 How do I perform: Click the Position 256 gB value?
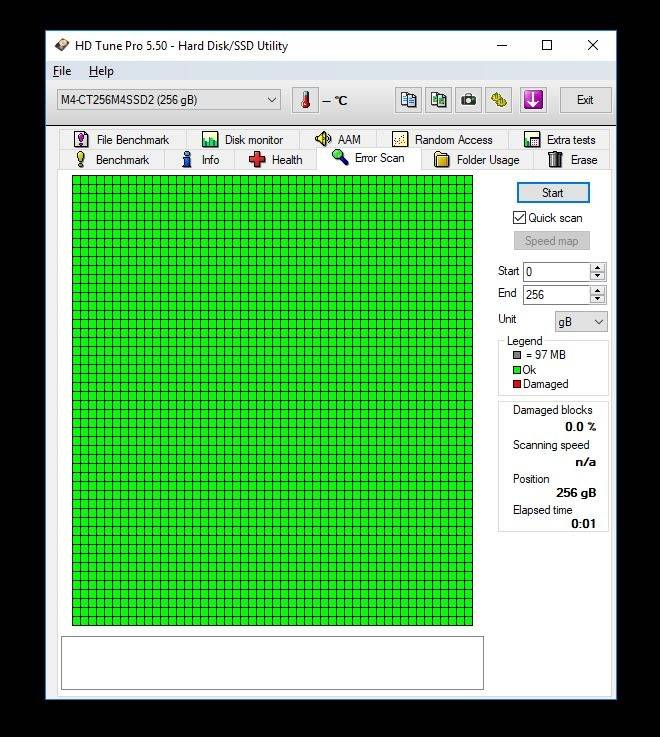click(x=576, y=493)
